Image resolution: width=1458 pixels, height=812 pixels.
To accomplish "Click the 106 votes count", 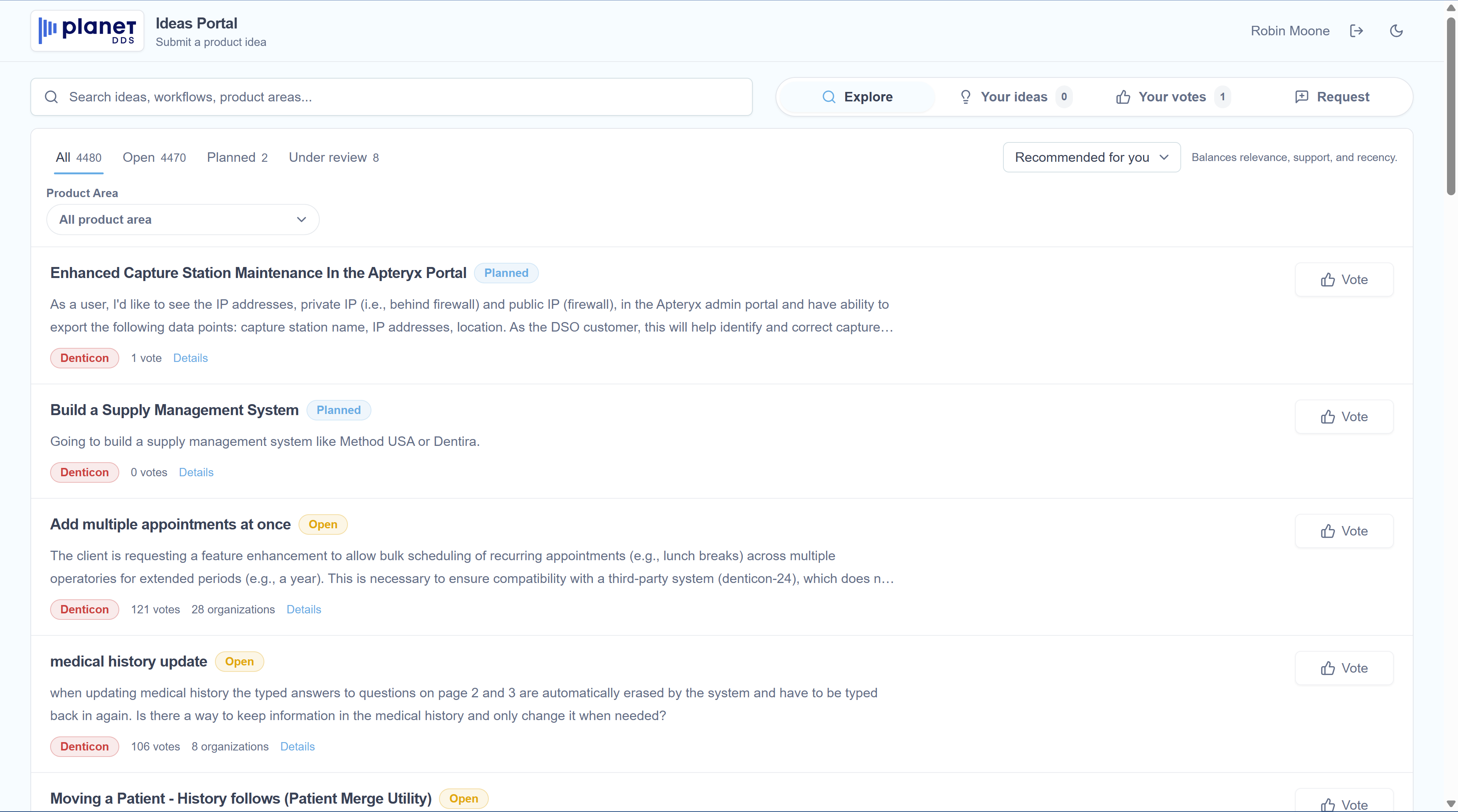I will 156,746.
